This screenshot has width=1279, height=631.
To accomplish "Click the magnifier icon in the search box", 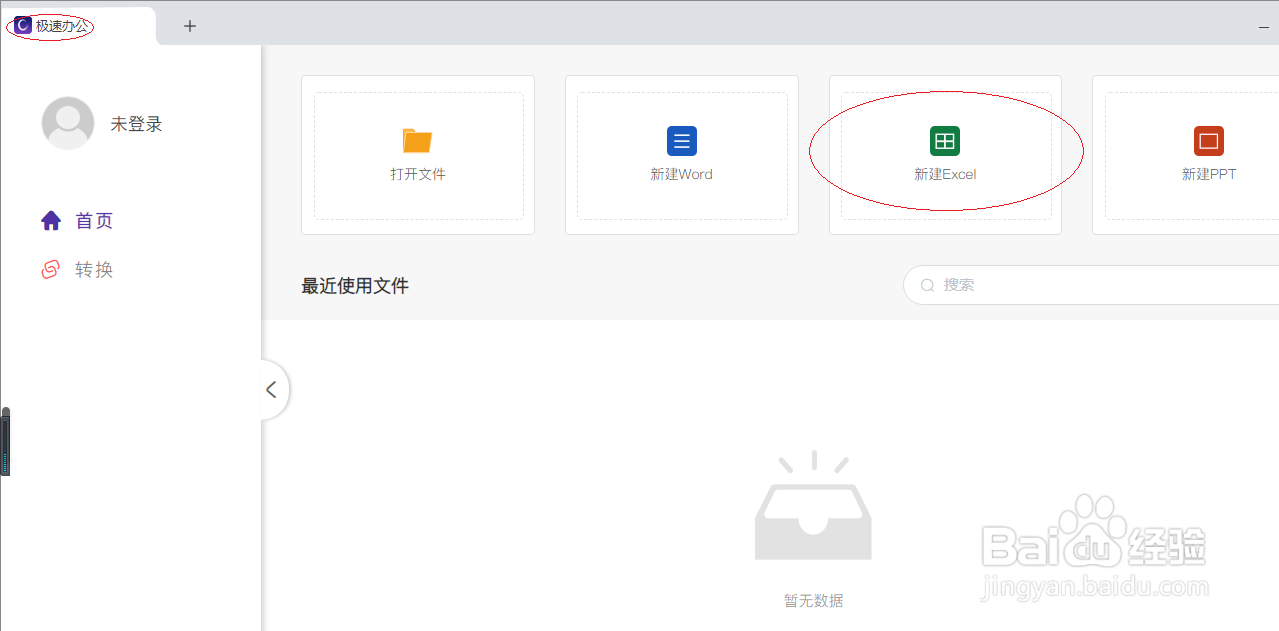I will click(x=927, y=285).
